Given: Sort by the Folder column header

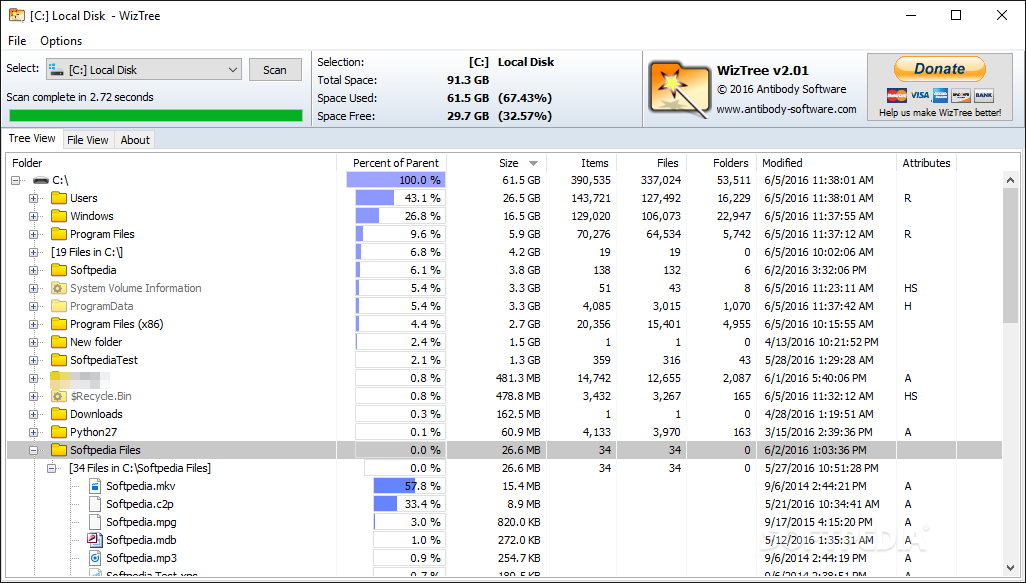Looking at the screenshot, I should (173, 163).
